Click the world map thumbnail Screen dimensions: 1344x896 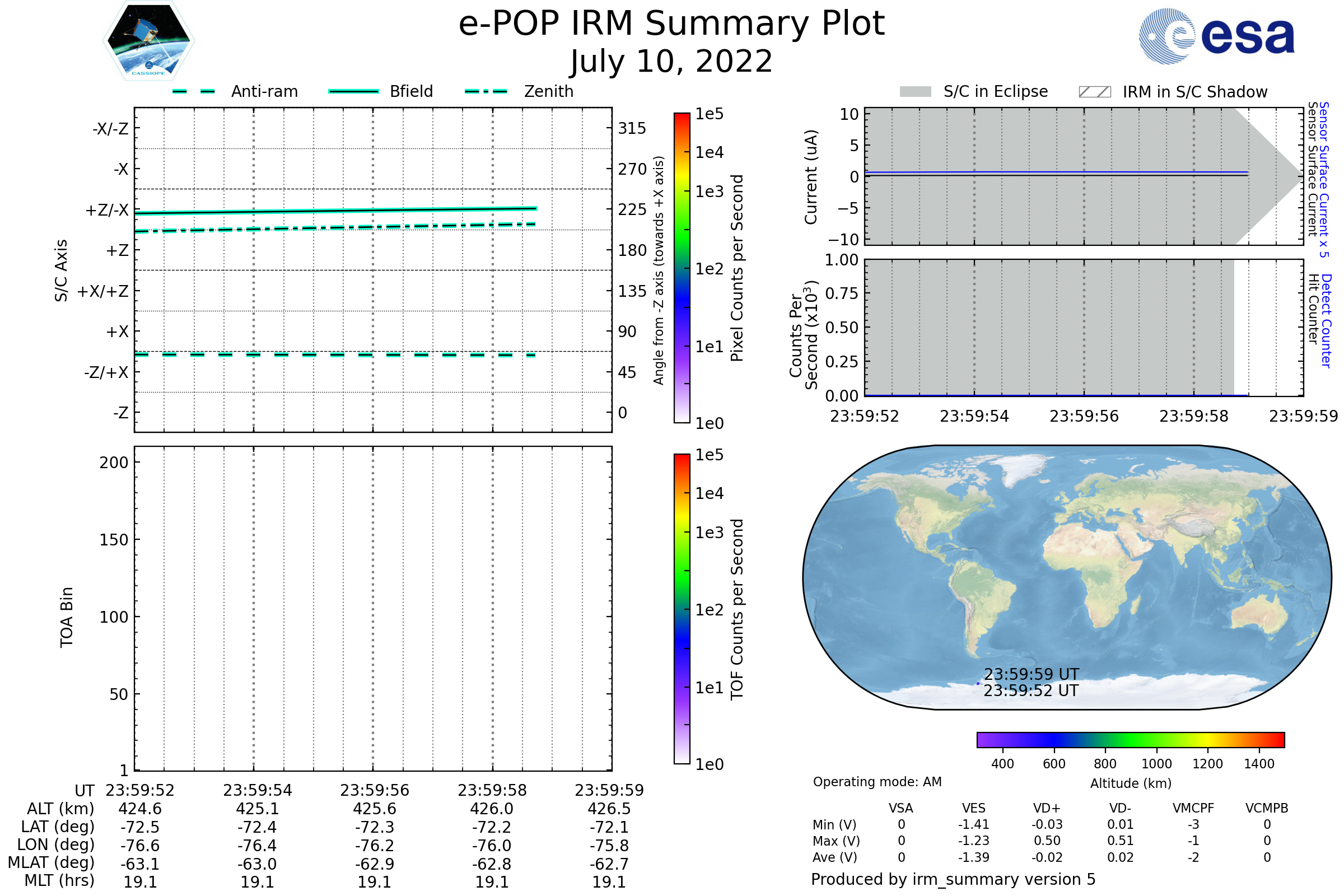click(x=1066, y=577)
